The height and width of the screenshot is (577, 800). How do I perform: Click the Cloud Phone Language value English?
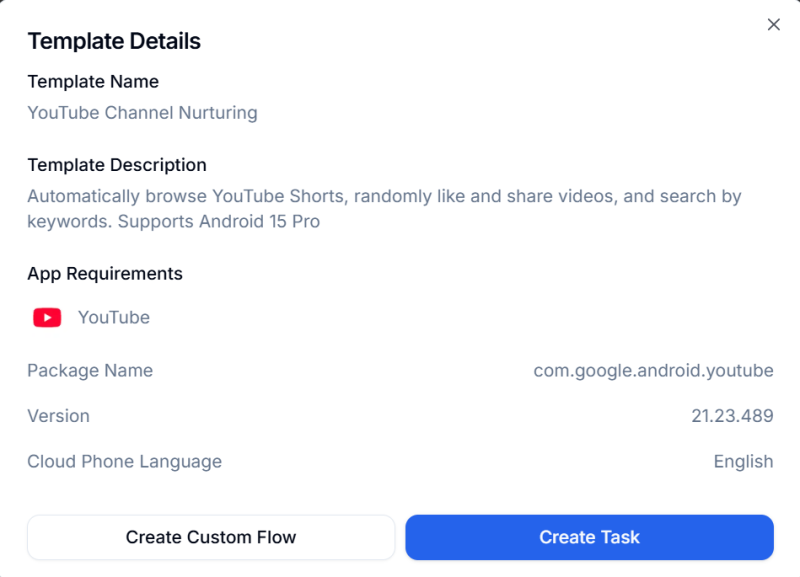[x=743, y=461]
